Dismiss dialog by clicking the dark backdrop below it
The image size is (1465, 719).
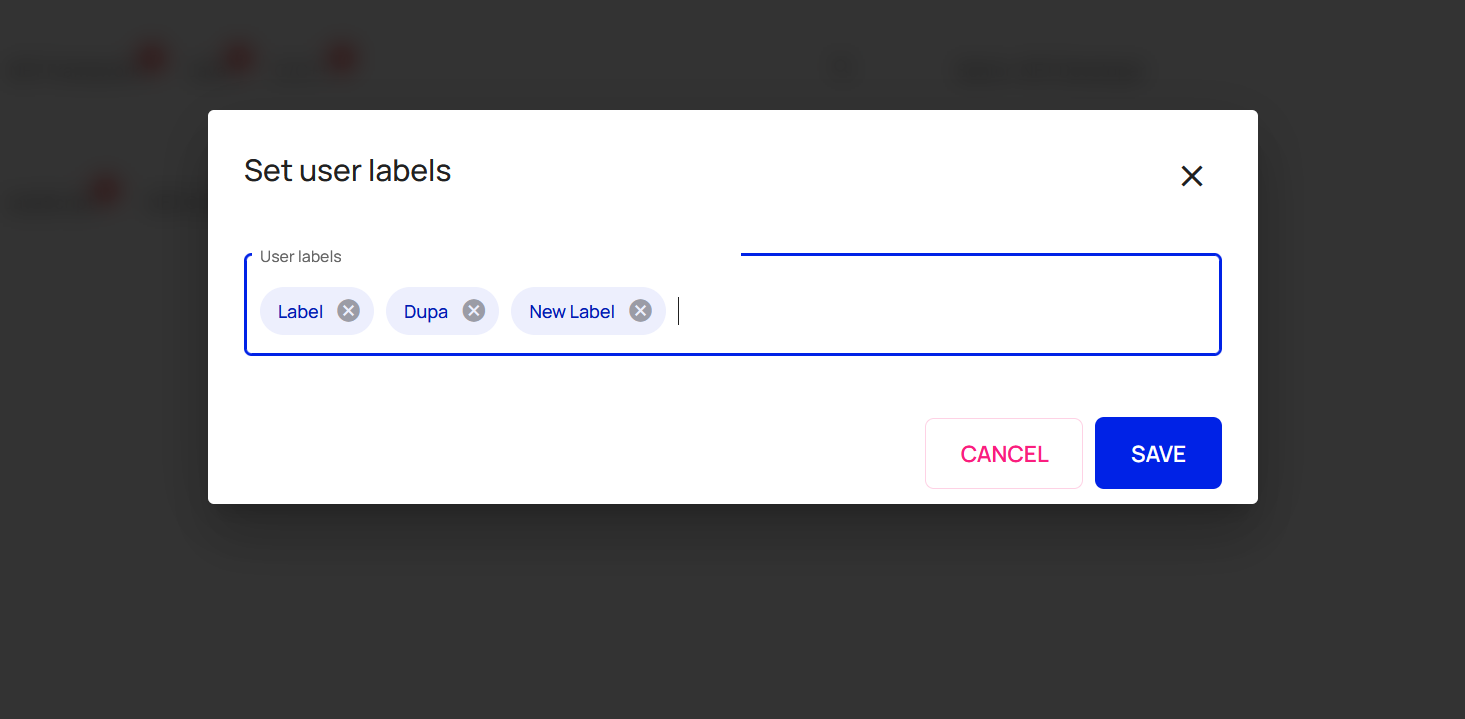[732, 610]
